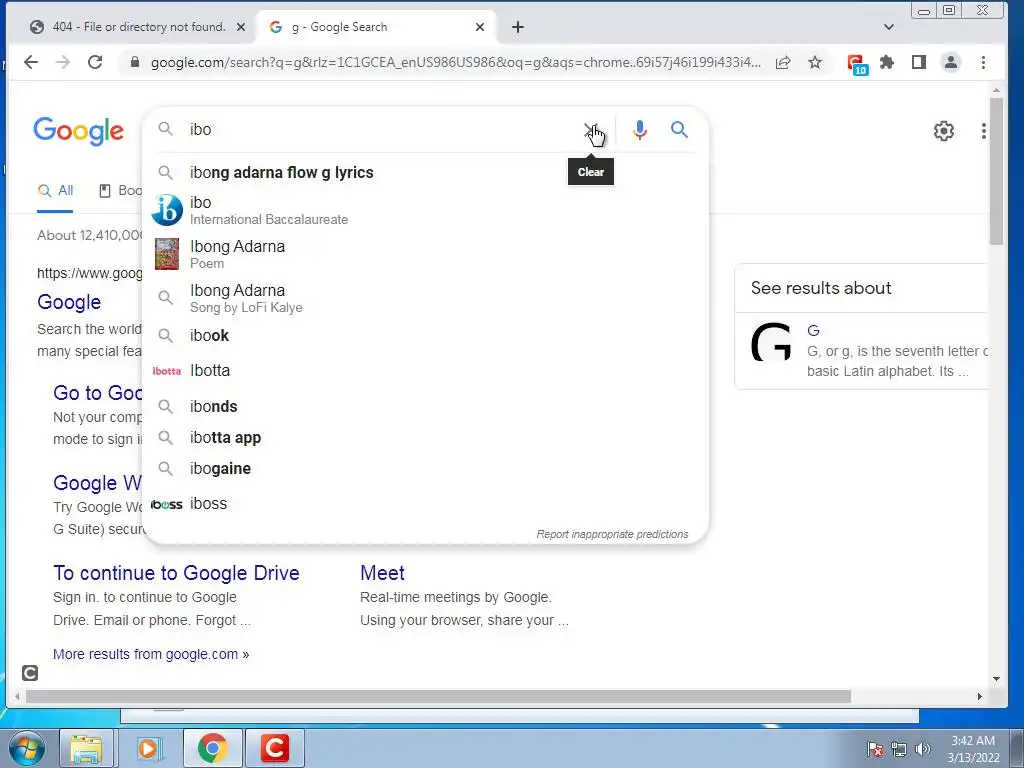Click the small C icon at page bottom-left
Image resolution: width=1024 pixels, height=768 pixels.
(30, 673)
